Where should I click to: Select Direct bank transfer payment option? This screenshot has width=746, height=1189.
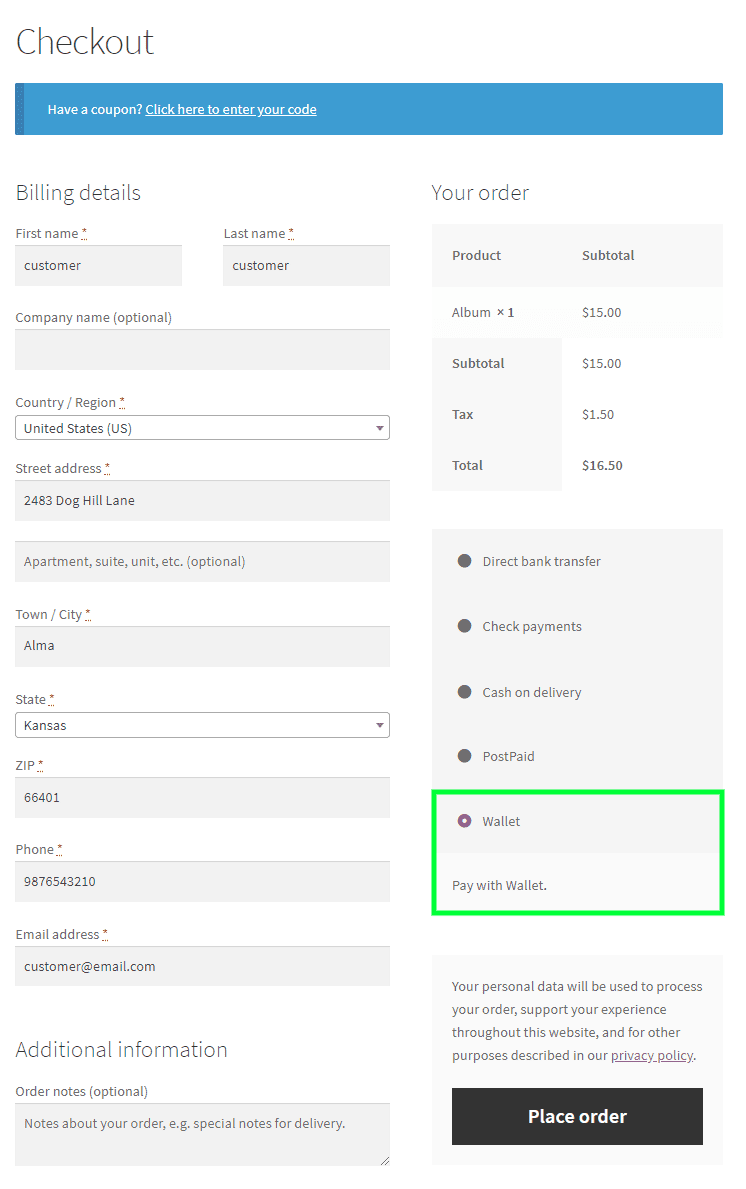pyautogui.click(x=464, y=561)
